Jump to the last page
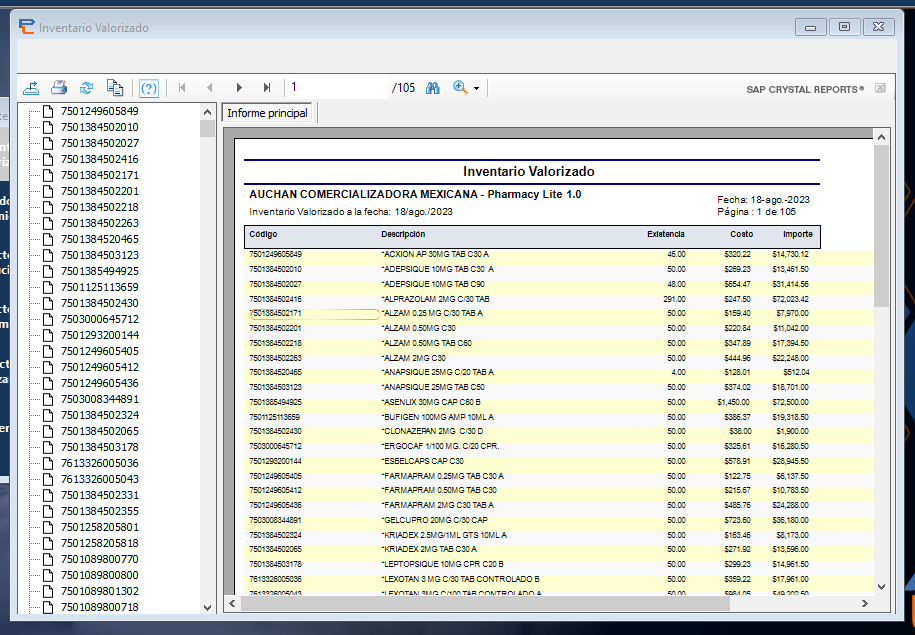 pyautogui.click(x=267, y=88)
